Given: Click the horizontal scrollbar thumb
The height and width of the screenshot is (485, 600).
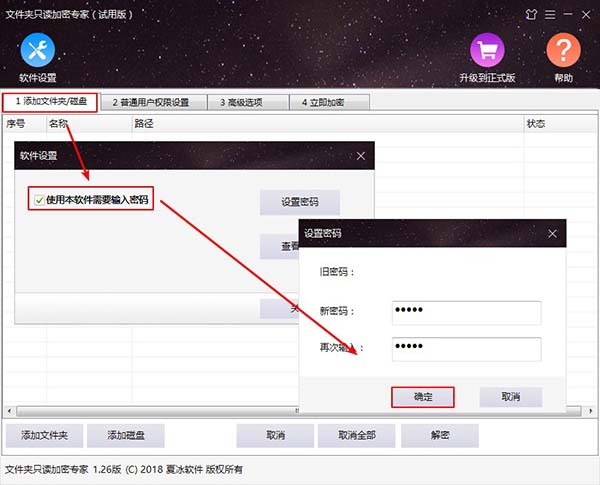Looking at the screenshot, I should click(x=298, y=411).
